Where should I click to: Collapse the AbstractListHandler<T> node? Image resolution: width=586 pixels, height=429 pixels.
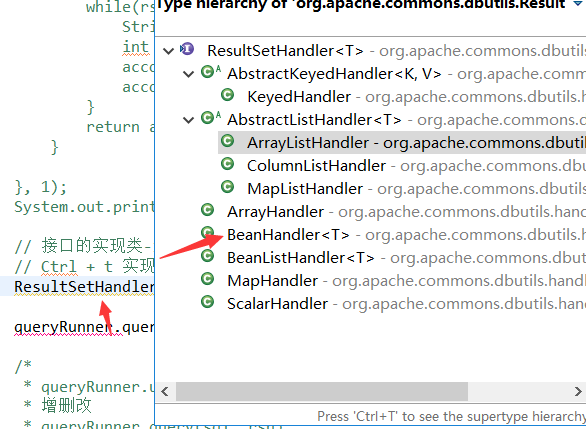point(188,120)
